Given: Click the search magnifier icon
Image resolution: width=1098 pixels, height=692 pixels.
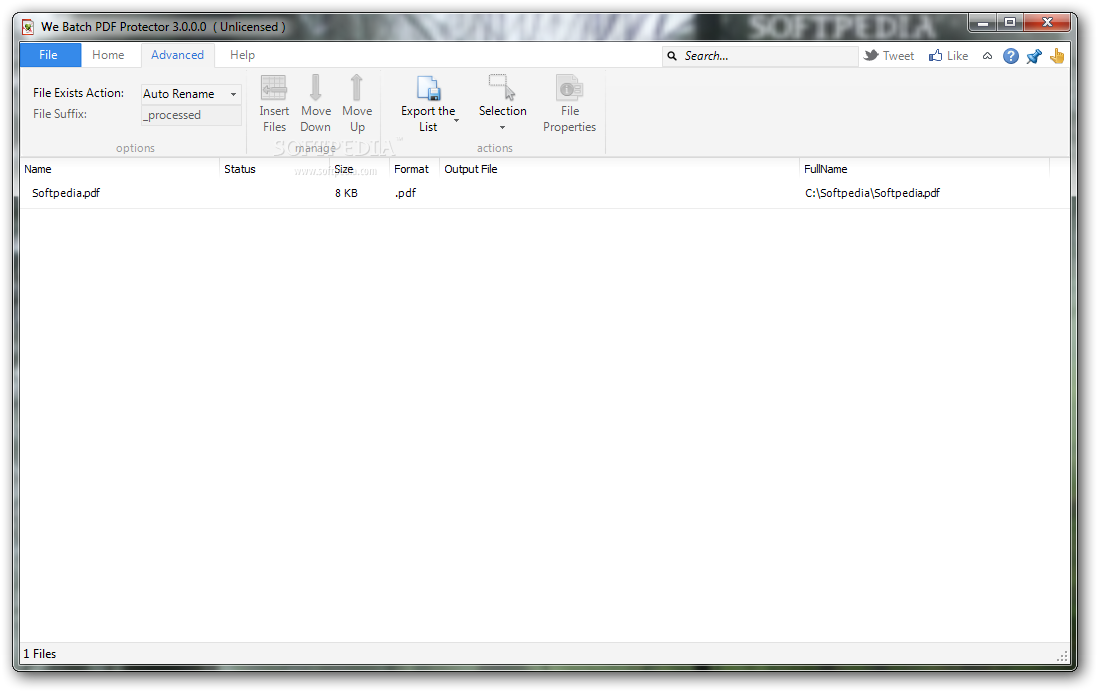Looking at the screenshot, I should pyautogui.click(x=672, y=56).
